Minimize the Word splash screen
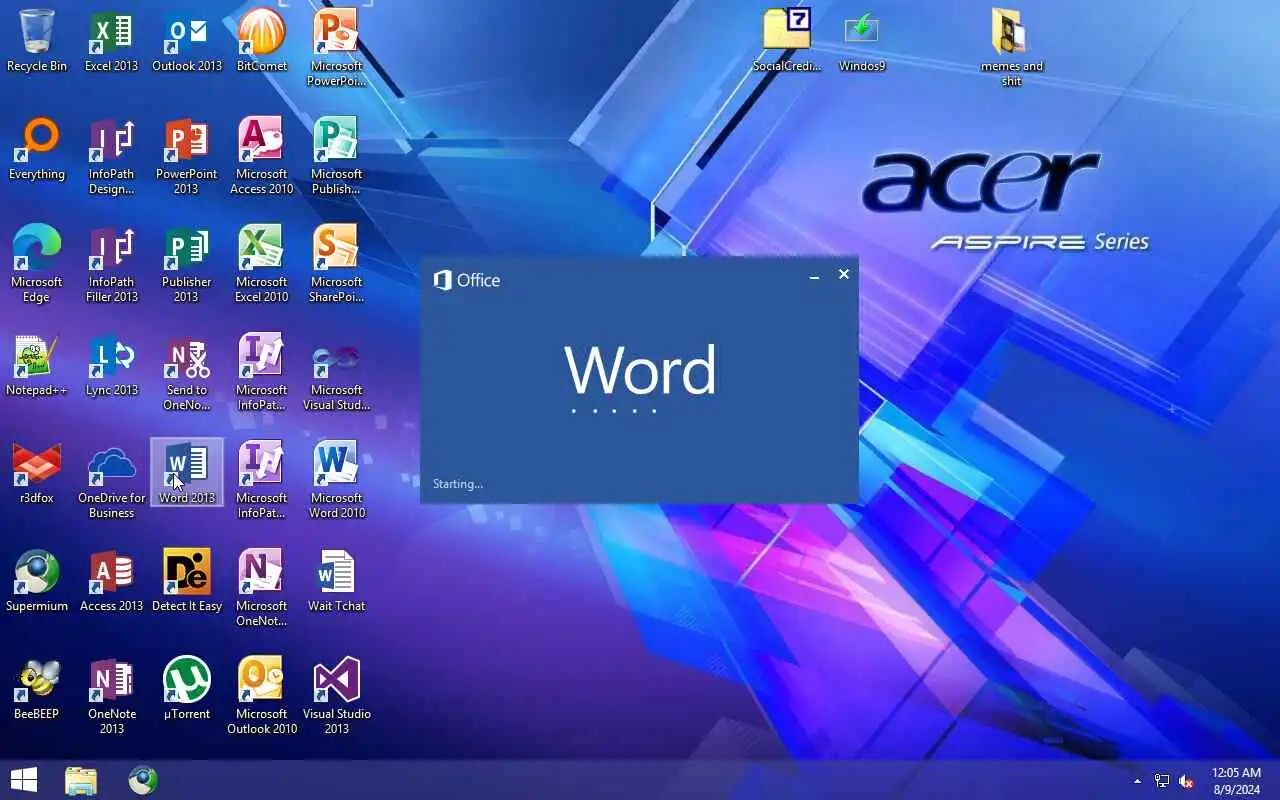The width and height of the screenshot is (1280, 800). point(814,275)
